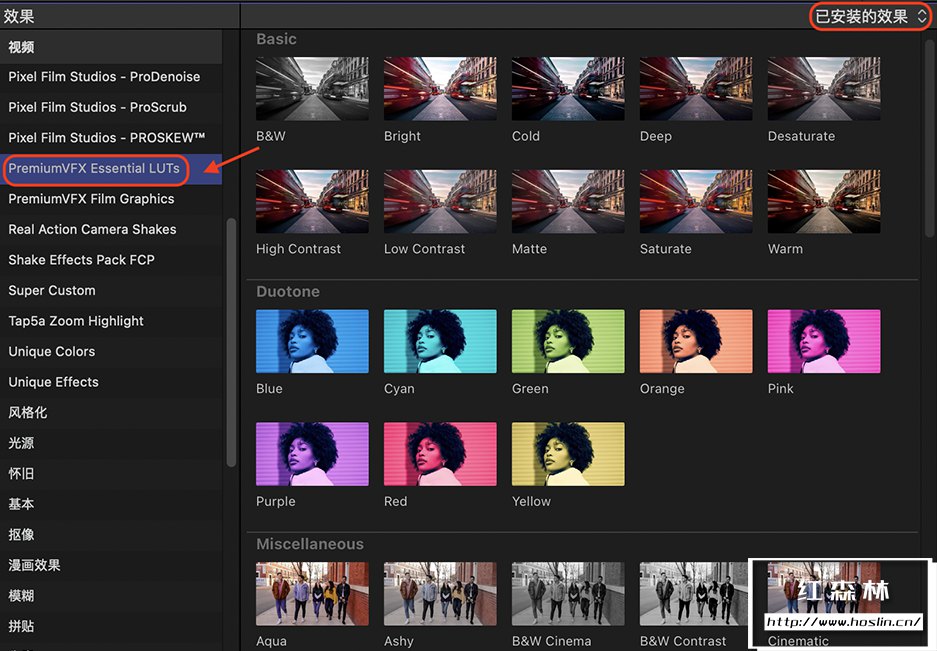
Task: Click the B&W effect thumbnail
Action: click(x=312, y=89)
